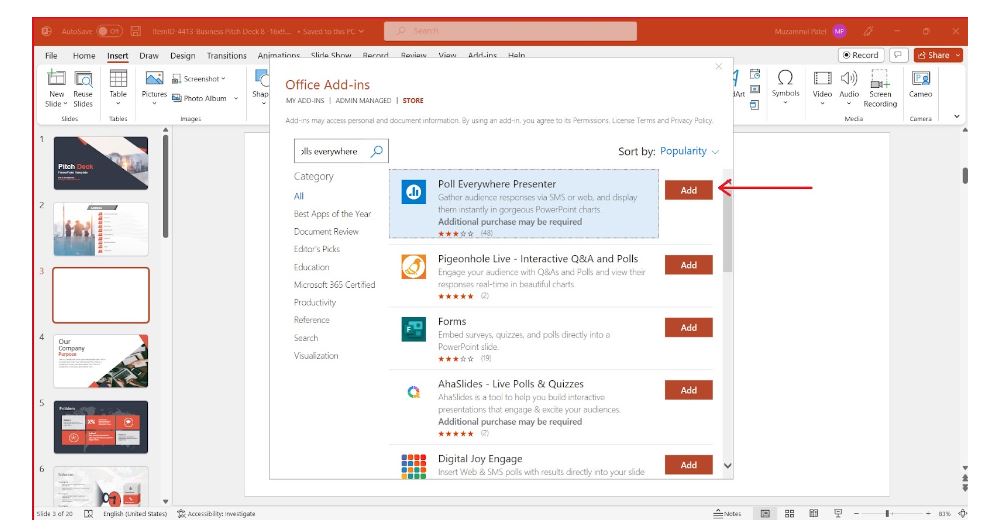Click the Pigeonhole Live bird icon
The height and width of the screenshot is (531, 987).
click(414, 267)
